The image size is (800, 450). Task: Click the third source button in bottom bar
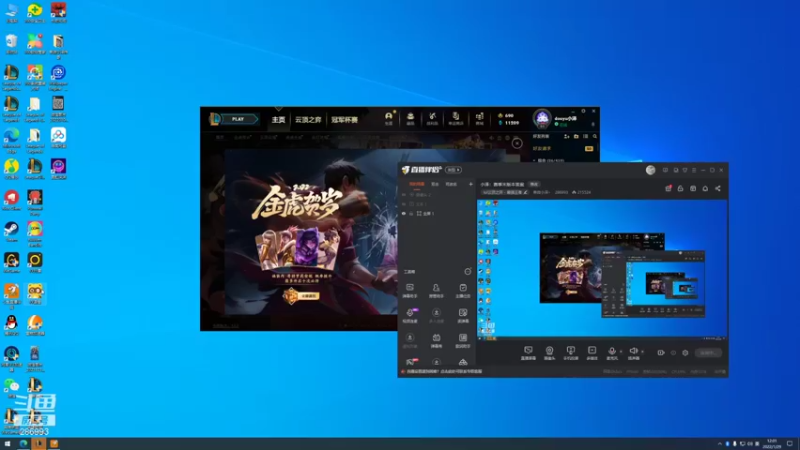[570, 353]
